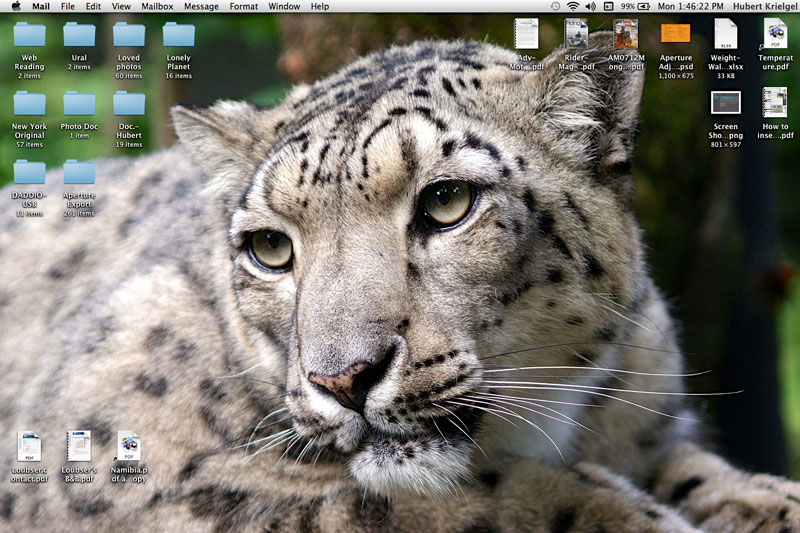Viewport: 800px width, 533px height.
Task: Open the volume control in menu bar
Action: pos(590,6)
